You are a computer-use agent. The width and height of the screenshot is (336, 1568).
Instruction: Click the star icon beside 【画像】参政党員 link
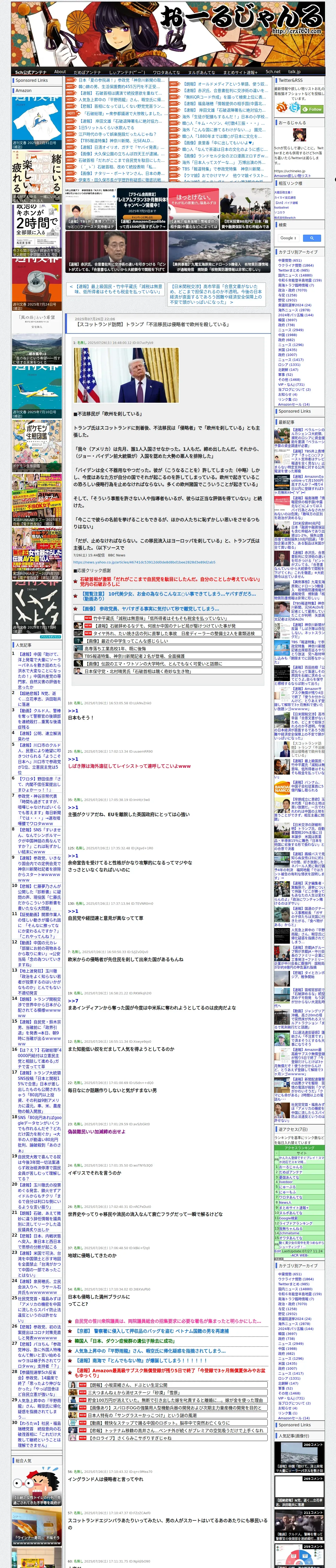pyautogui.click(x=76, y=608)
